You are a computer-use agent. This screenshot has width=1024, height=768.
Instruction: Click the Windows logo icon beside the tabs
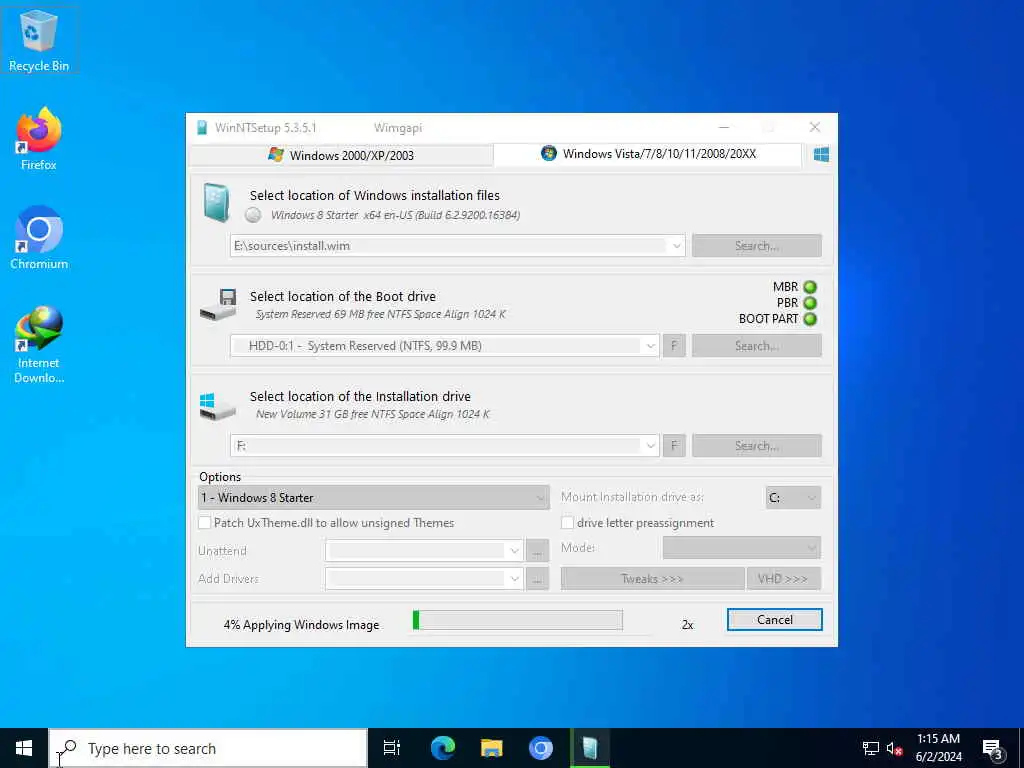(x=821, y=155)
